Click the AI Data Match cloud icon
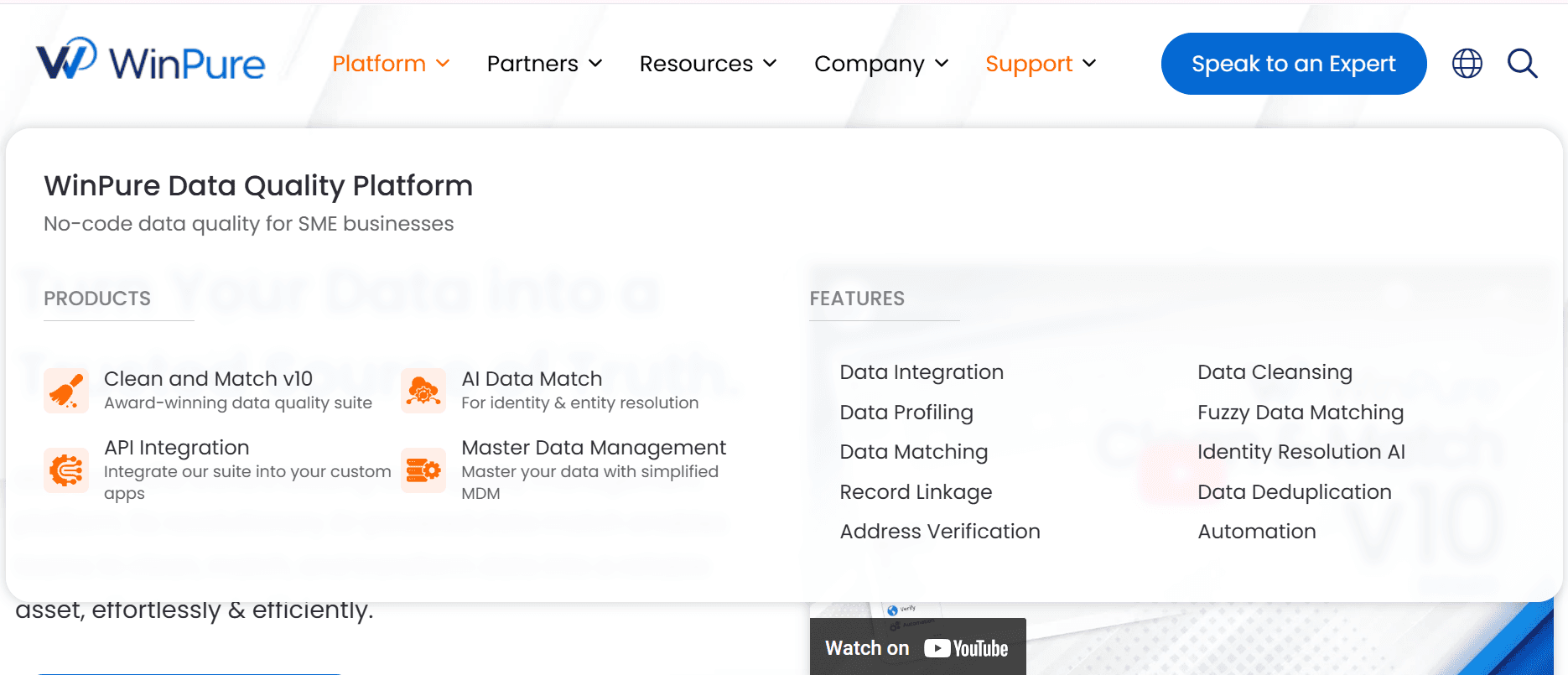 [x=423, y=391]
